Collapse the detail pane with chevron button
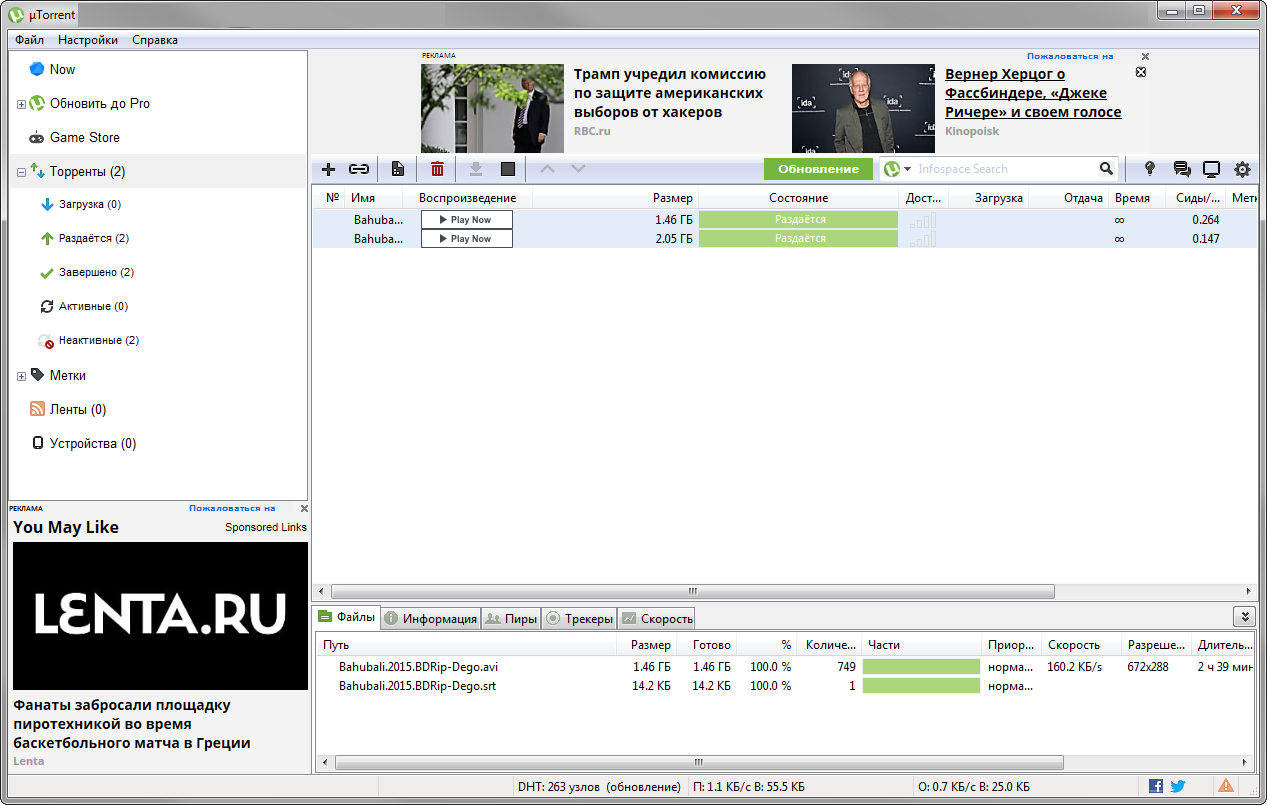The height and width of the screenshot is (805, 1267). tap(1243, 617)
